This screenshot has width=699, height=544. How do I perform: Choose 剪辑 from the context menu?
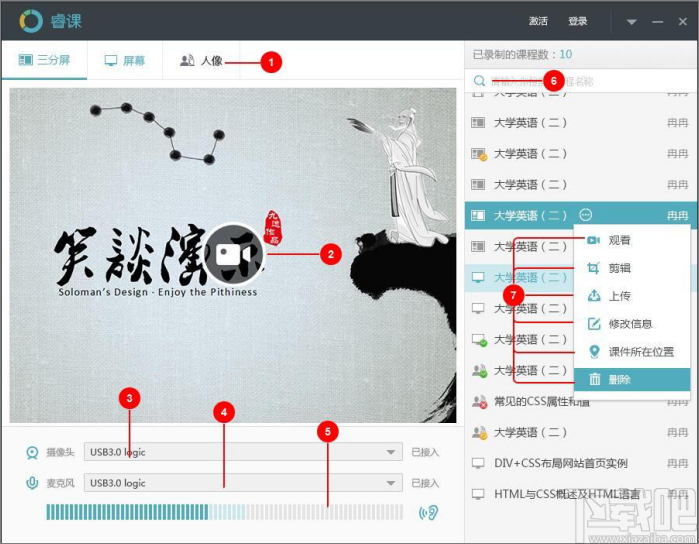[632, 268]
